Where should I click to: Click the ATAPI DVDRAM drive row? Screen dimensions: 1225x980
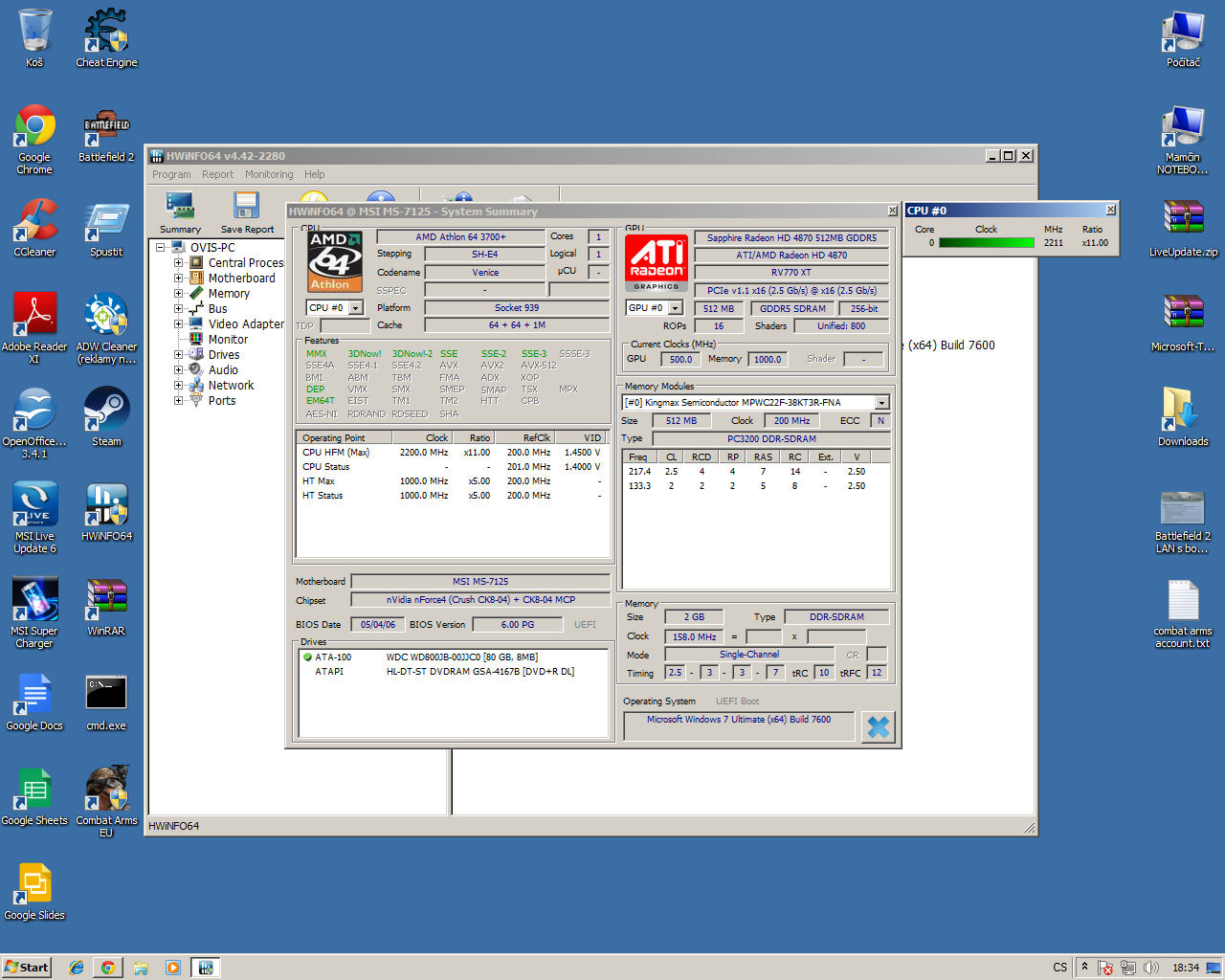point(455,671)
